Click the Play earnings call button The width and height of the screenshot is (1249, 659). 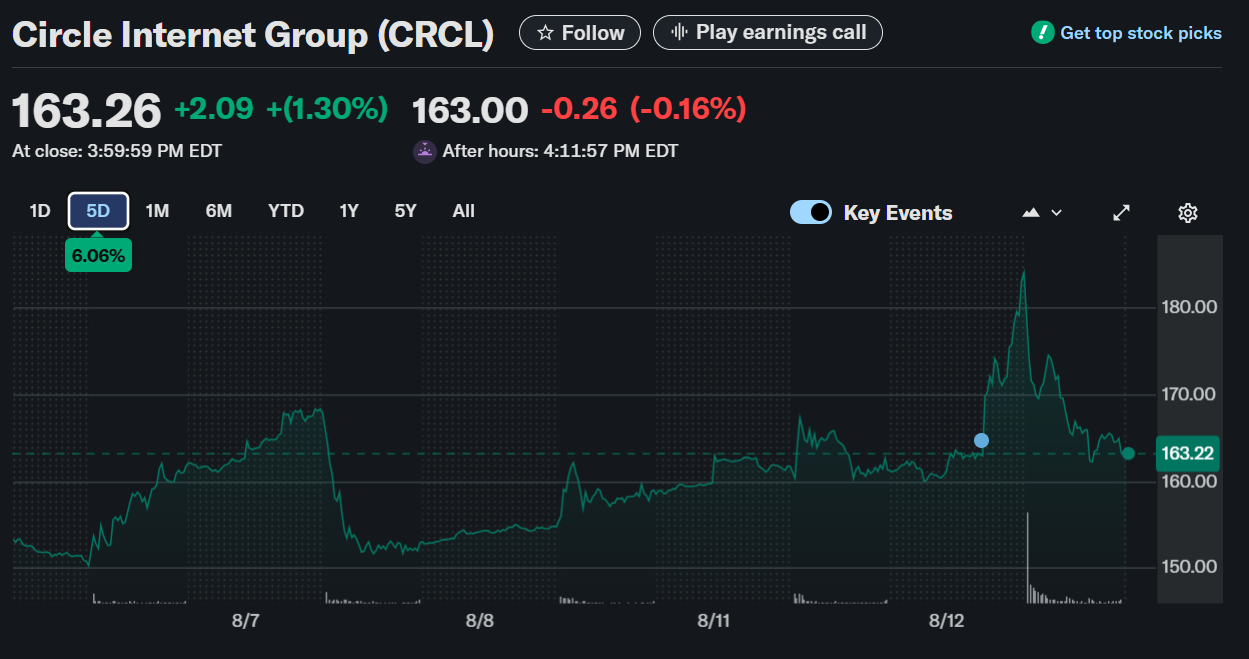tap(768, 33)
